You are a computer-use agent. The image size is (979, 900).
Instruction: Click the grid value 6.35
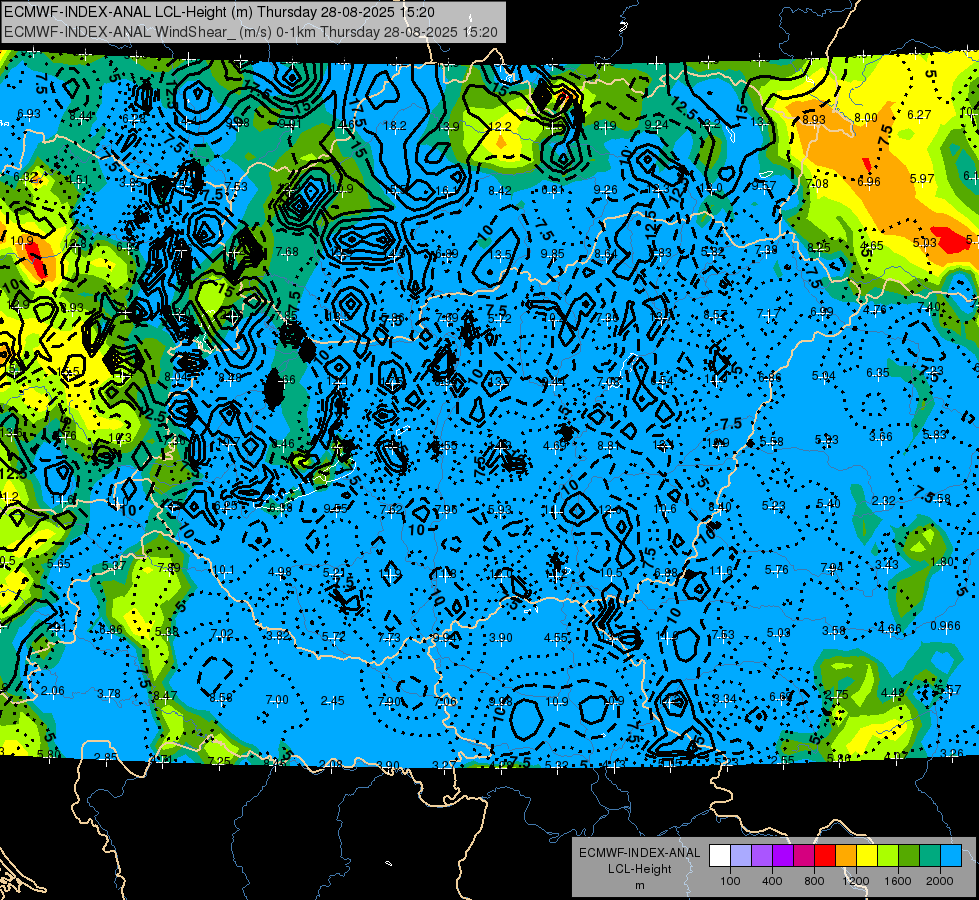pos(878,373)
